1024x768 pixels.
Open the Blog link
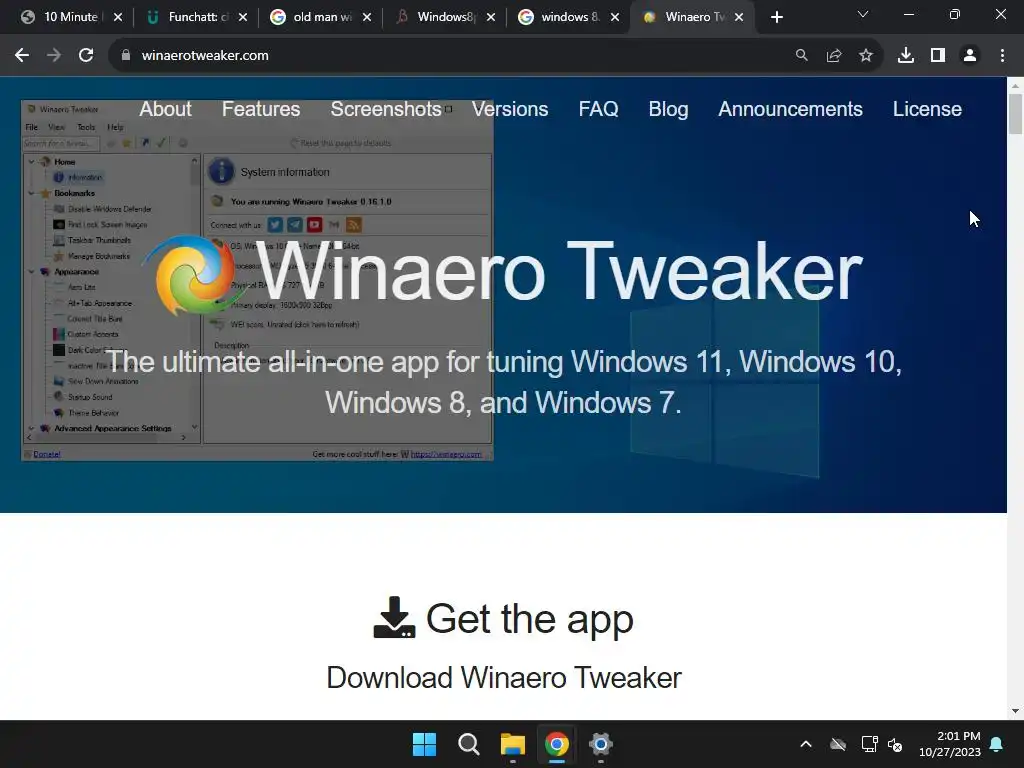668,109
